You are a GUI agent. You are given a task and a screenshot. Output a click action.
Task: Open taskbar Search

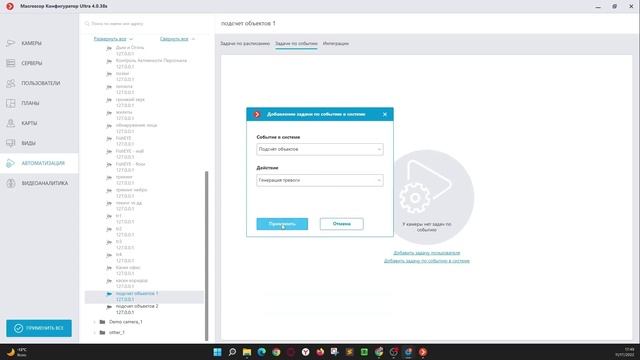click(x=232, y=352)
